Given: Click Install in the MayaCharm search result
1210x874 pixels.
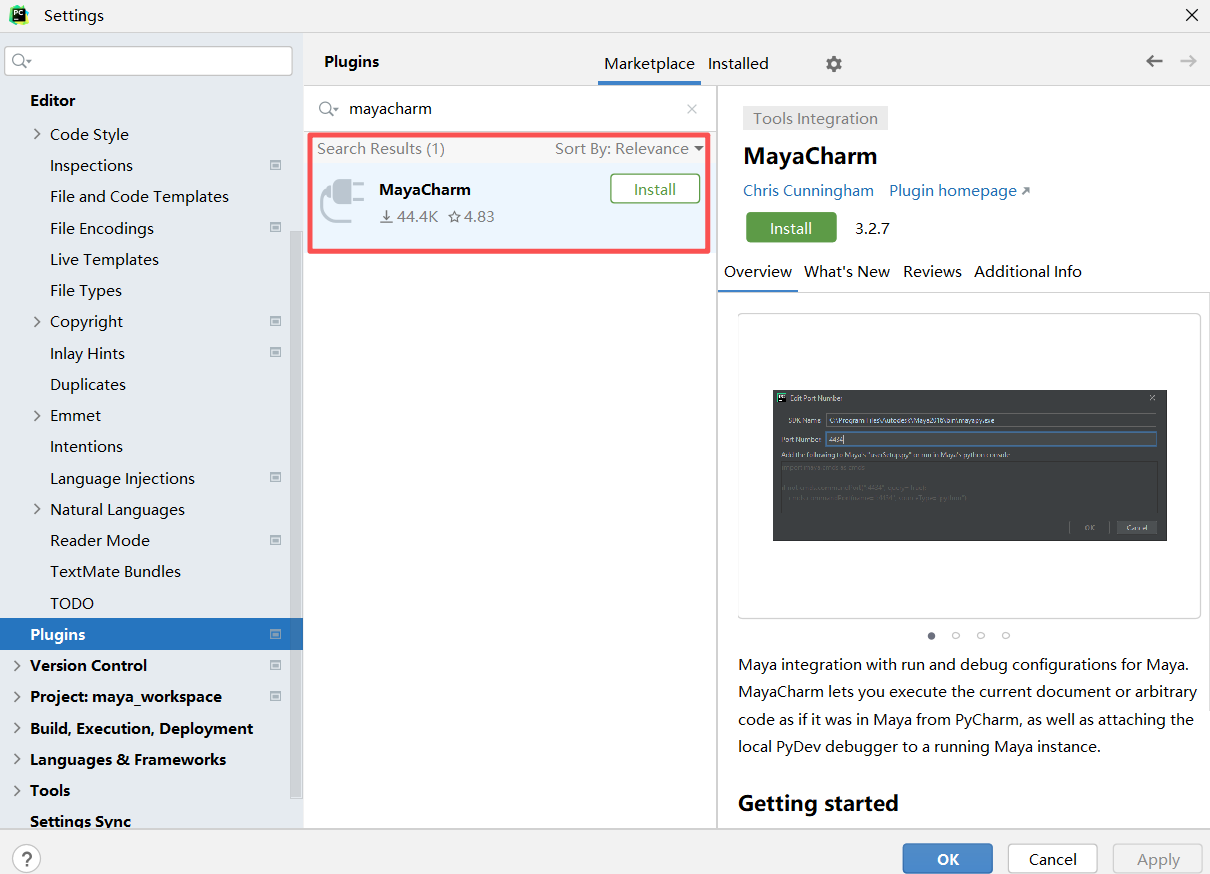Looking at the screenshot, I should (x=655, y=189).
